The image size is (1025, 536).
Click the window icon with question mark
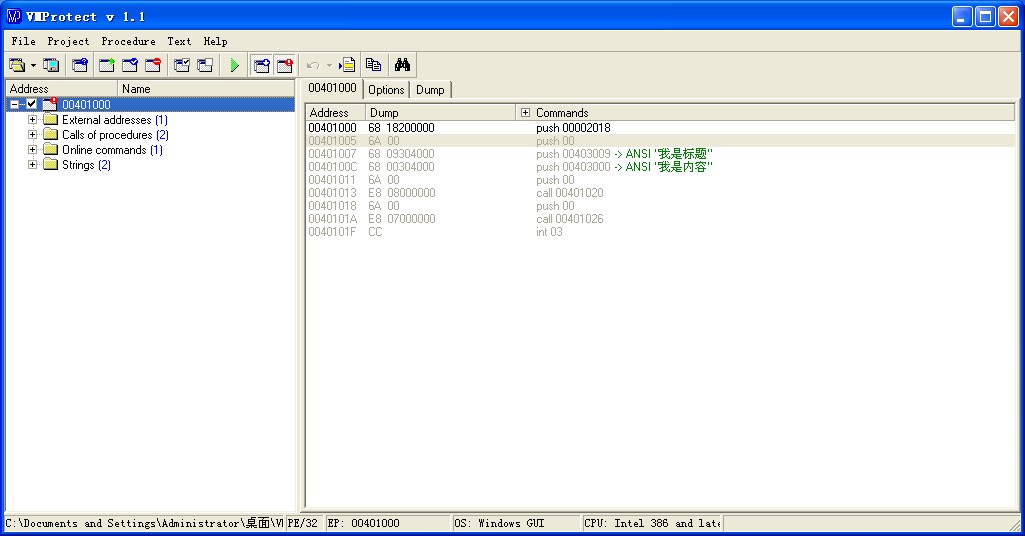(80, 65)
